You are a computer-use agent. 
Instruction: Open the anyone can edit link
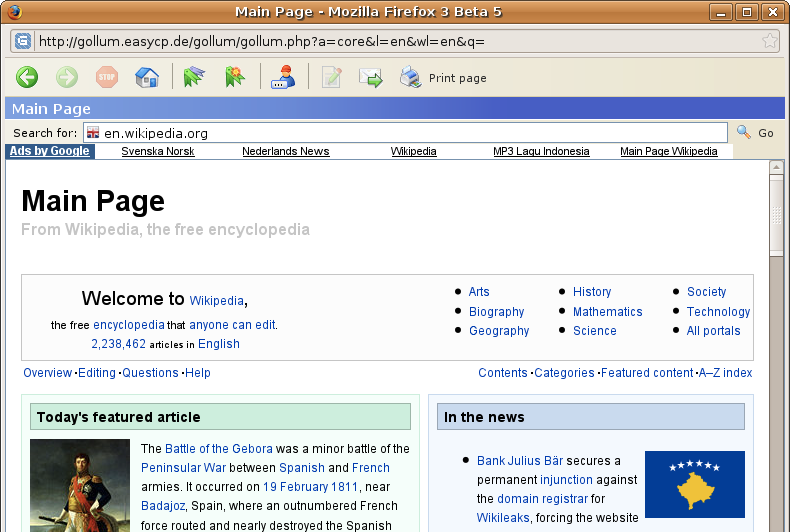click(232, 325)
